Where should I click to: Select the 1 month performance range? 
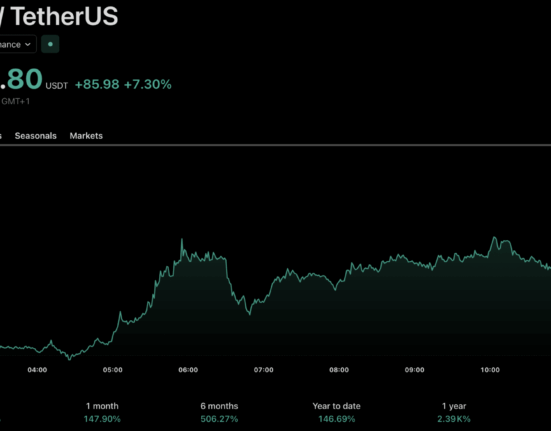(102, 406)
